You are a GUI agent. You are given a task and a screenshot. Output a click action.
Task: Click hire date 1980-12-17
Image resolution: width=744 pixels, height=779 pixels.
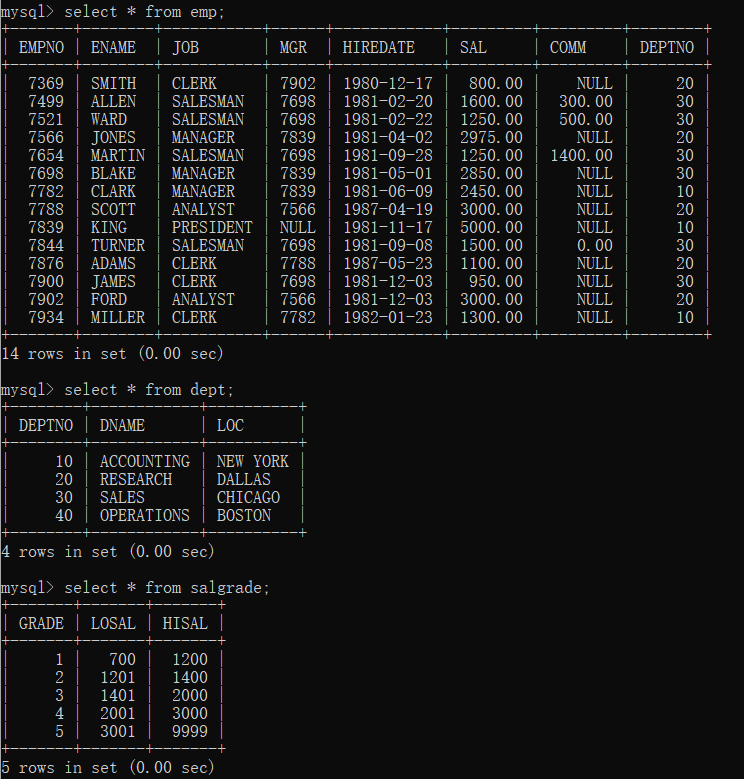388,83
